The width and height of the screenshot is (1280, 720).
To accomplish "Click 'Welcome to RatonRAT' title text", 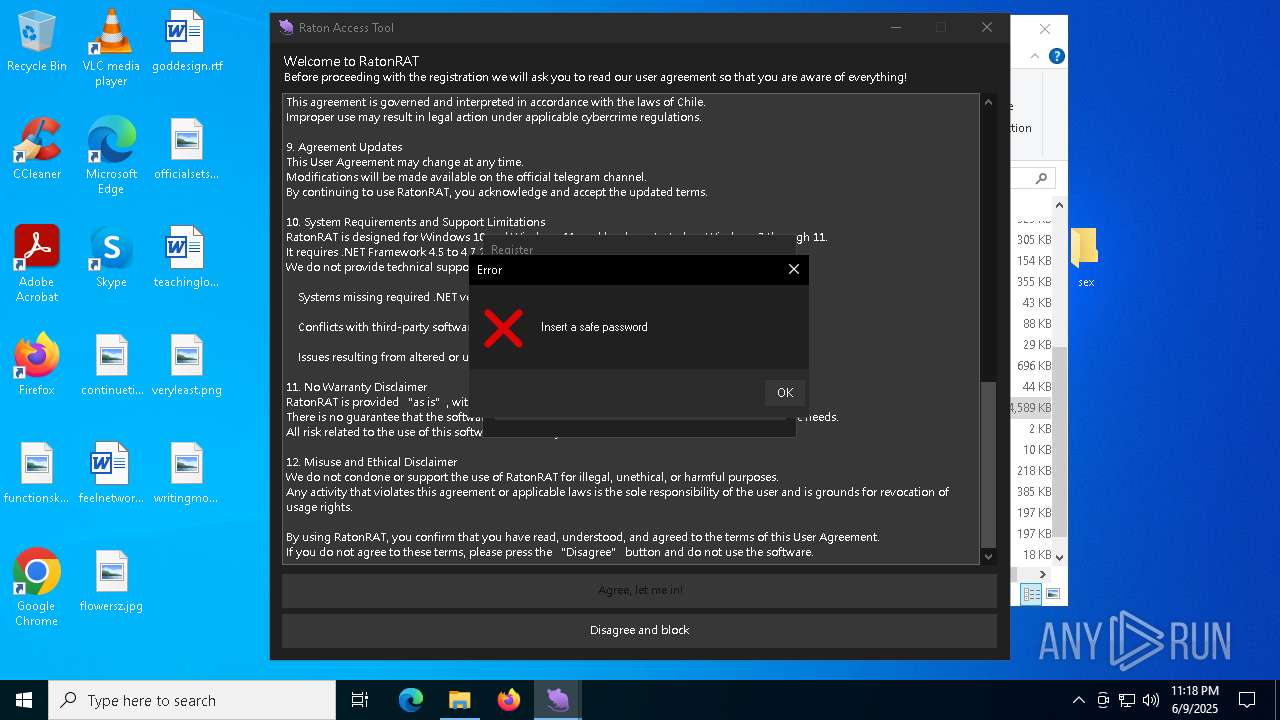I will (351, 61).
